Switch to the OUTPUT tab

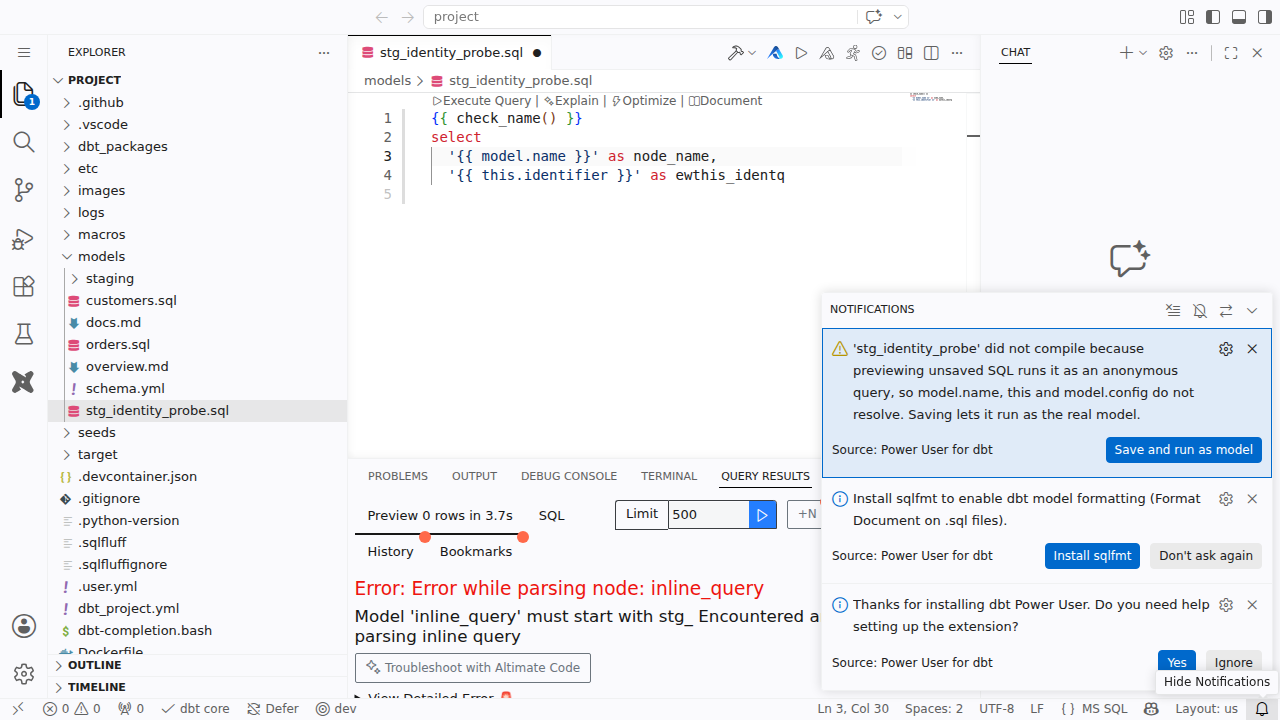(474, 476)
